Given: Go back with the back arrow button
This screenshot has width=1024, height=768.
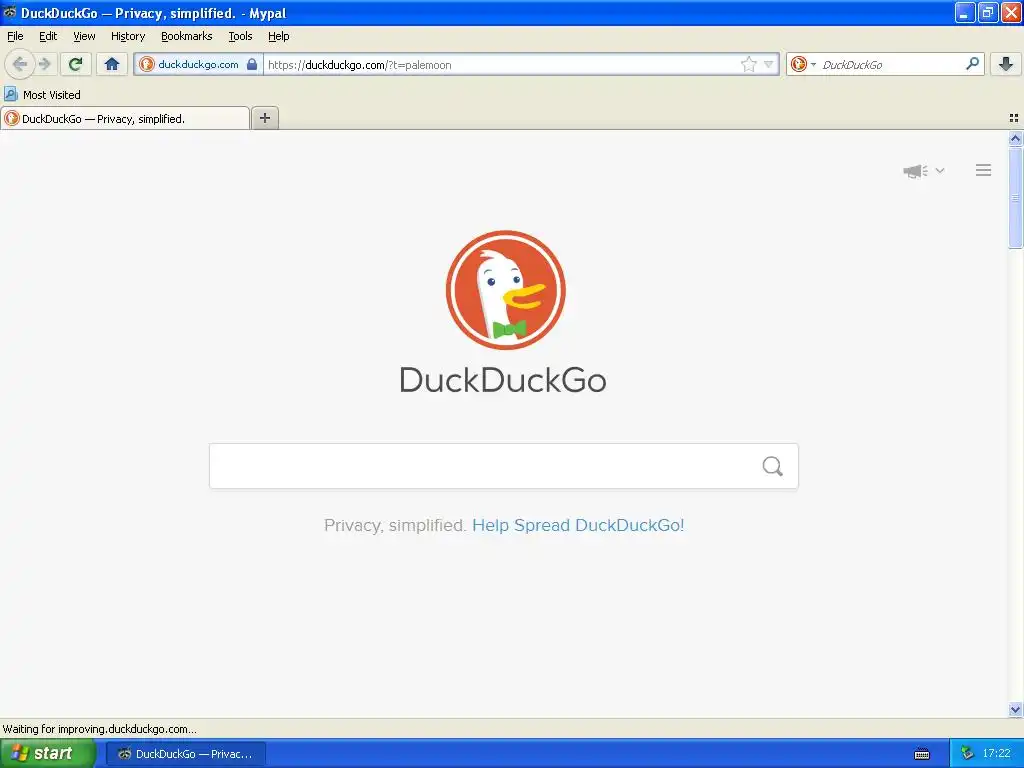Looking at the screenshot, I should click(20, 64).
